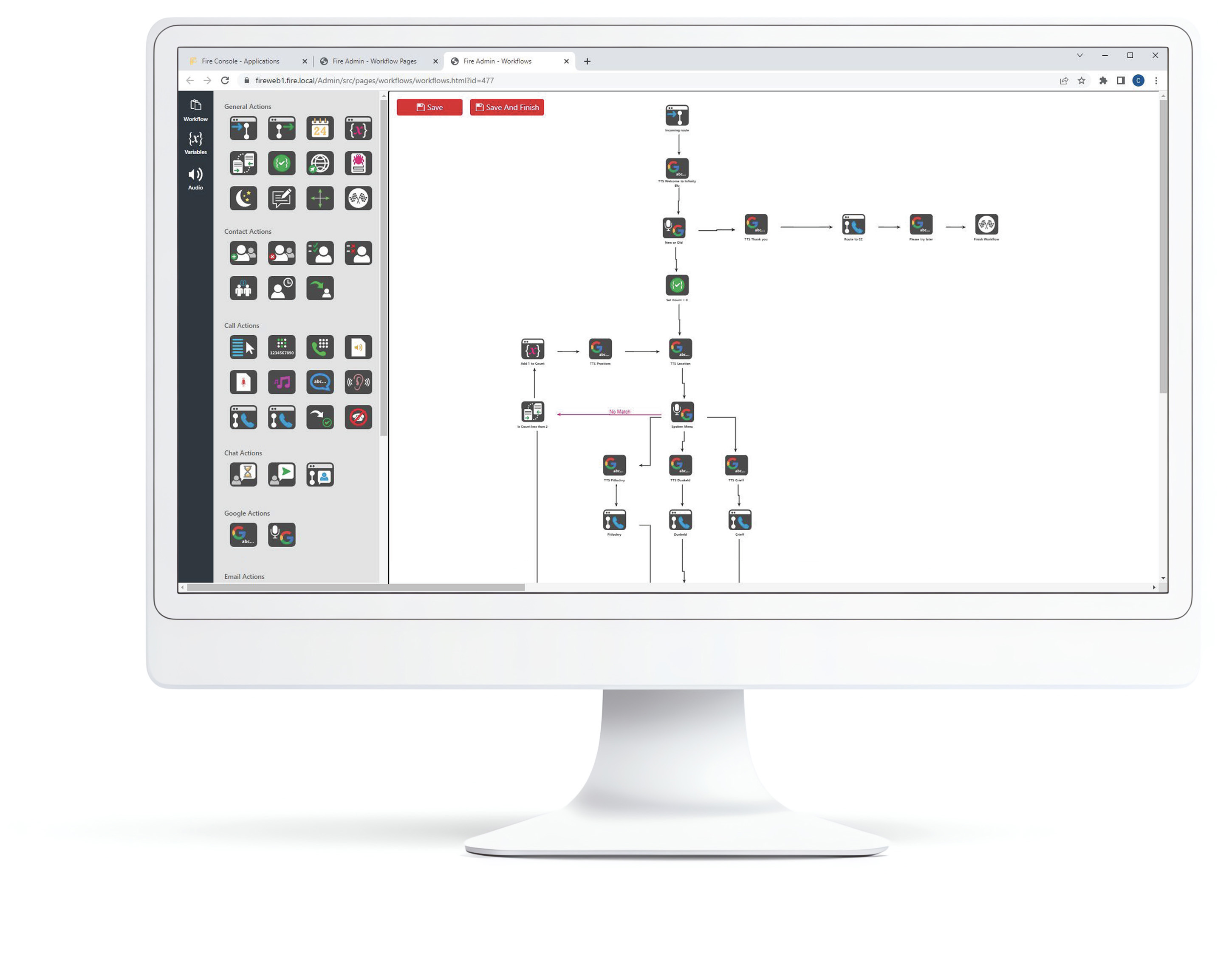Switch to Fire Console Applications tab

pos(246,61)
